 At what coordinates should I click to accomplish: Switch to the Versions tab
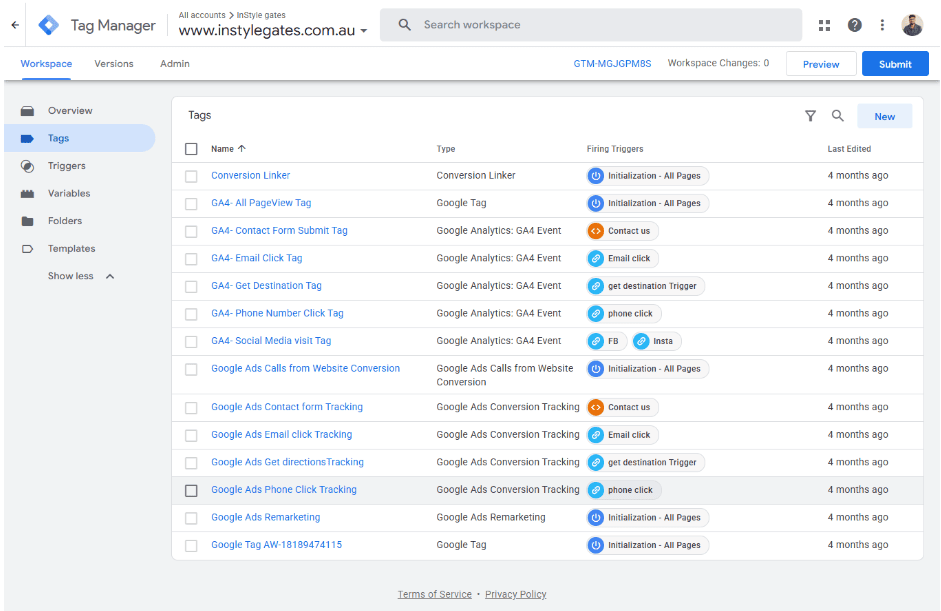(x=114, y=64)
